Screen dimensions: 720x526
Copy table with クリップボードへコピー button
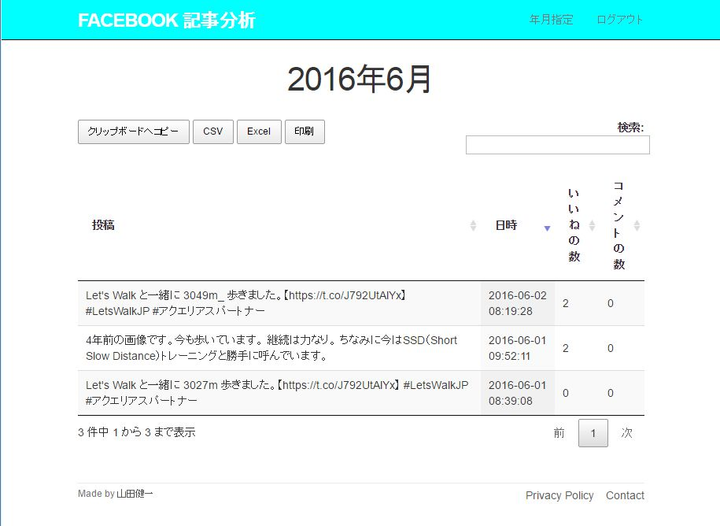134,132
